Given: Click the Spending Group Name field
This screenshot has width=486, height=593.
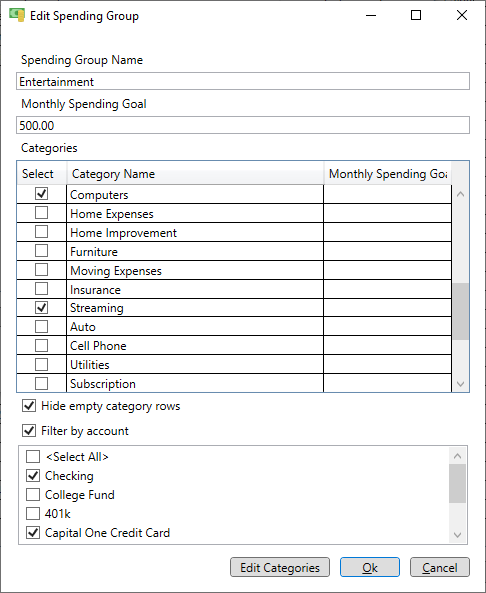Looking at the screenshot, I should (243, 81).
